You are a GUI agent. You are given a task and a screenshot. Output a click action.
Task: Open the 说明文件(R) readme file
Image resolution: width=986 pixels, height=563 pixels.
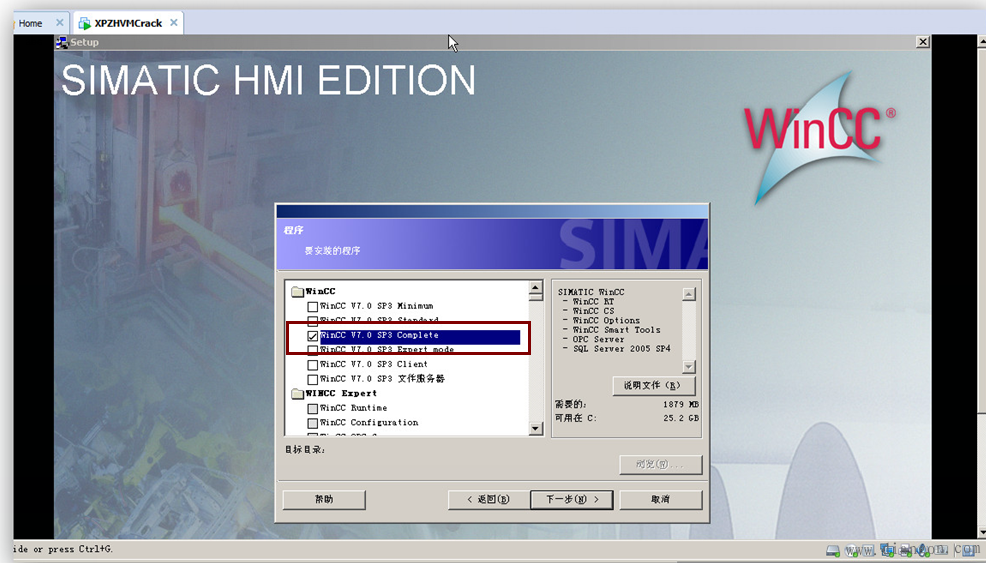pyautogui.click(x=652, y=385)
